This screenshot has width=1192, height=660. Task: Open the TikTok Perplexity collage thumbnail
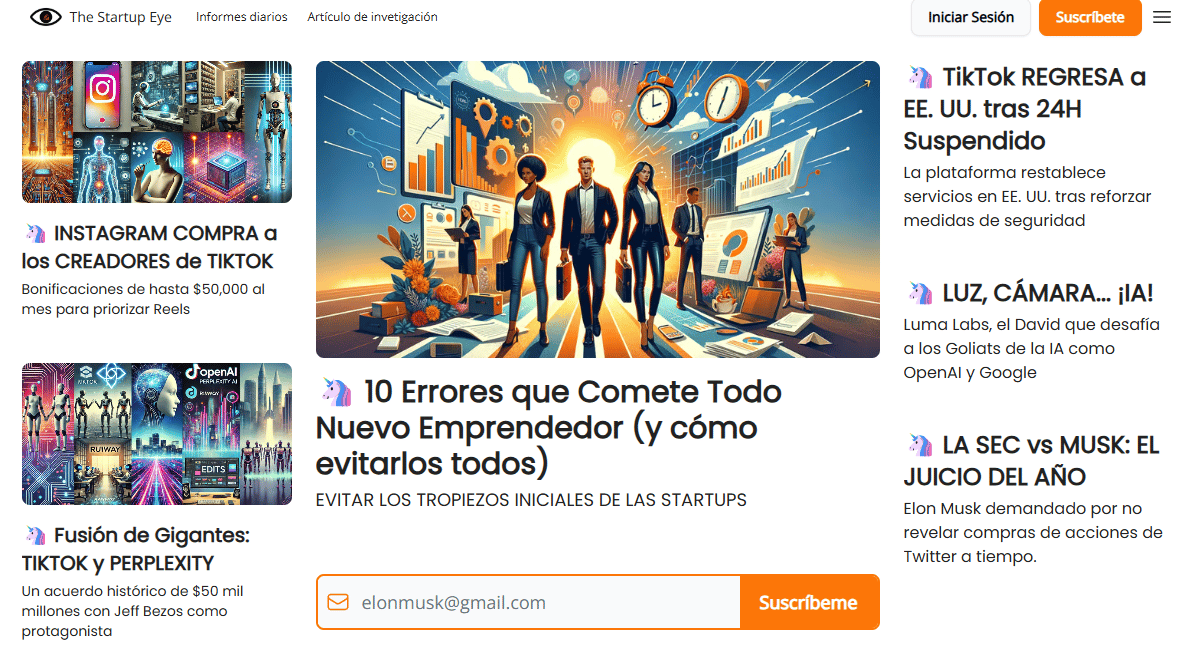tap(157, 434)
